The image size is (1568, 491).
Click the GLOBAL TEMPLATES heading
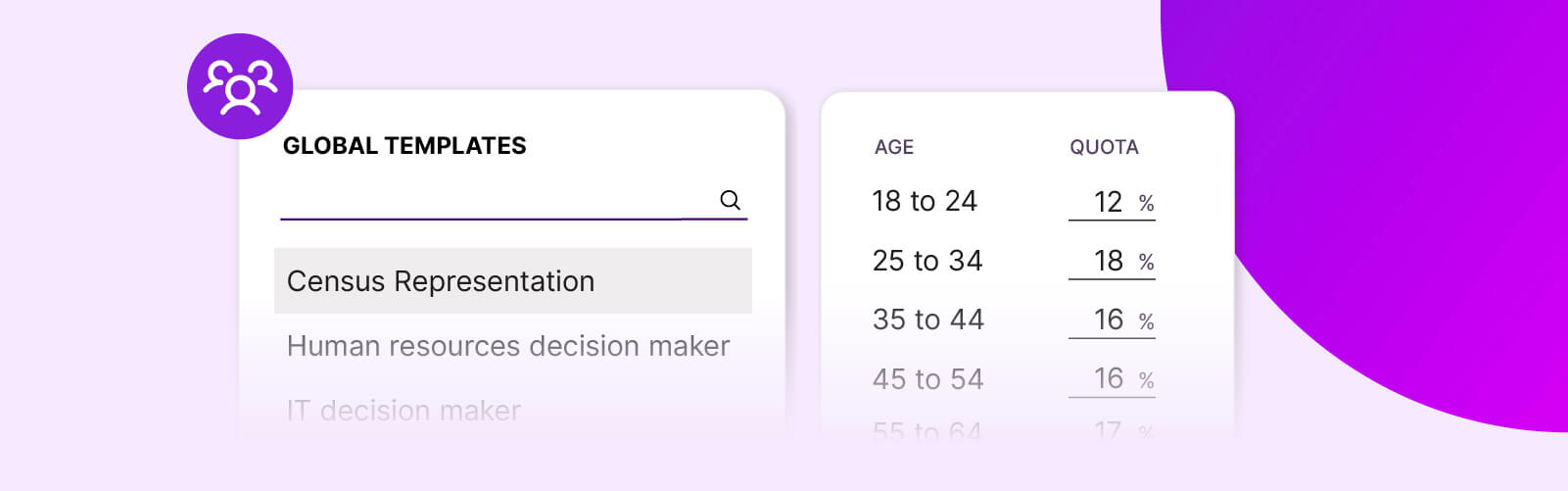[404, 146]
